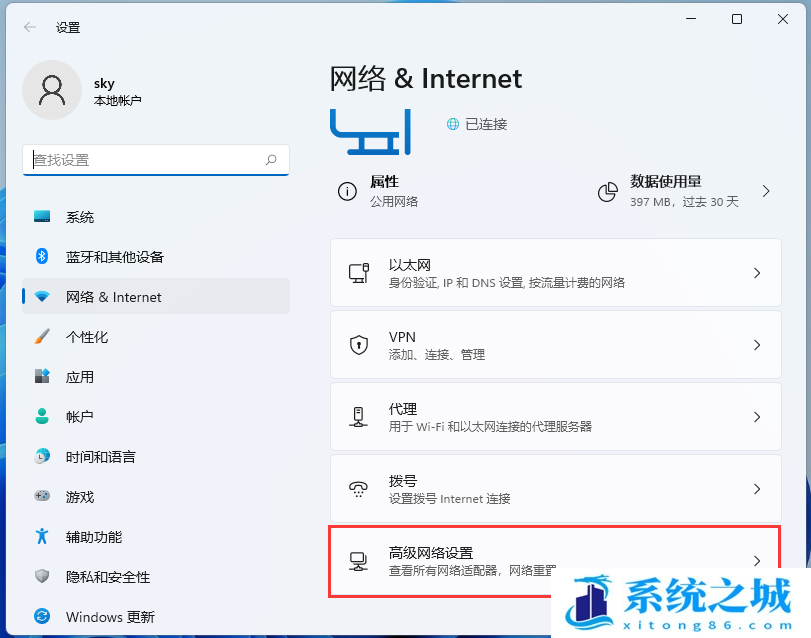Expand the Ethernet settings chevron

click(757, 273)
